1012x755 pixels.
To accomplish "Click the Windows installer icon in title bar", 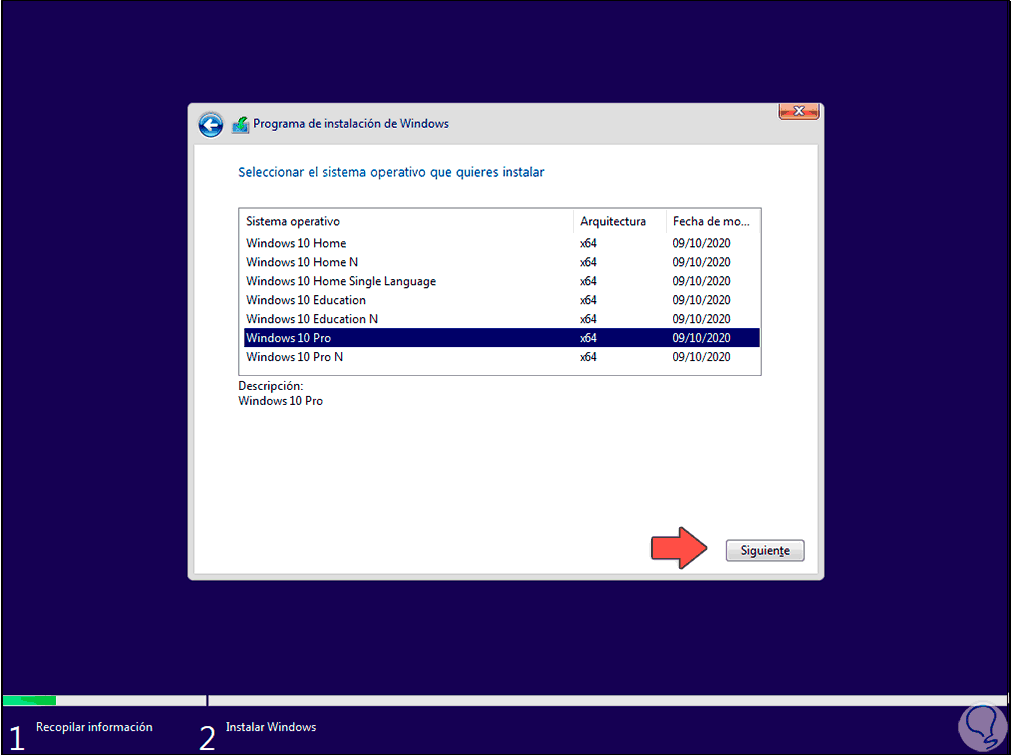I will click(240, 123).
